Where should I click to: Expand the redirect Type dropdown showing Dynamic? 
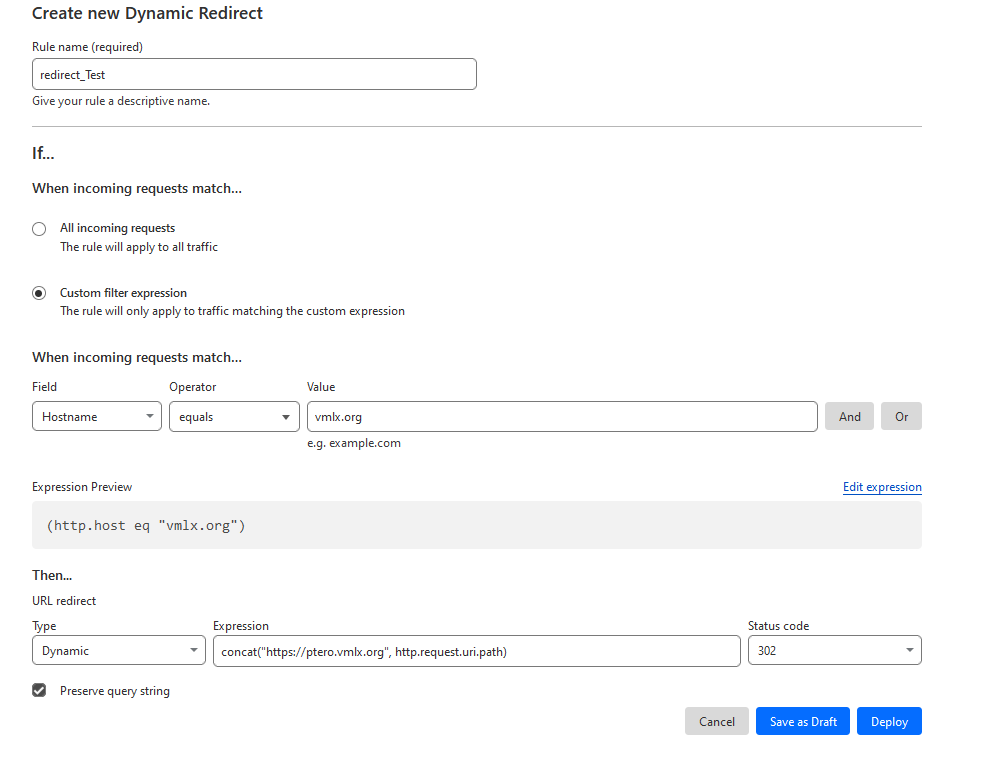pyautogui.click(x=118, y=651)
